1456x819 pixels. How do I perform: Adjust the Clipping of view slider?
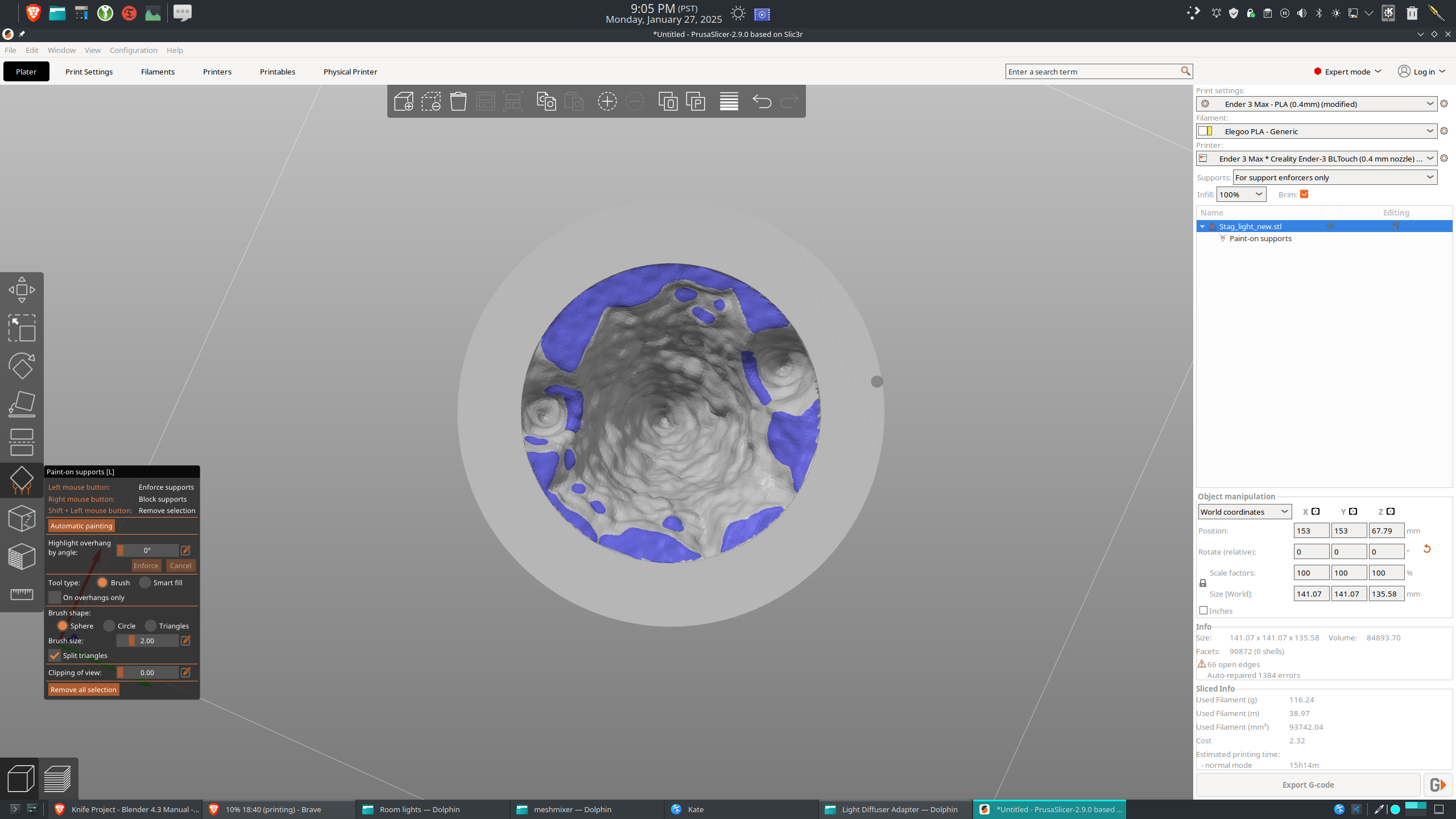(x=147, y=672)
